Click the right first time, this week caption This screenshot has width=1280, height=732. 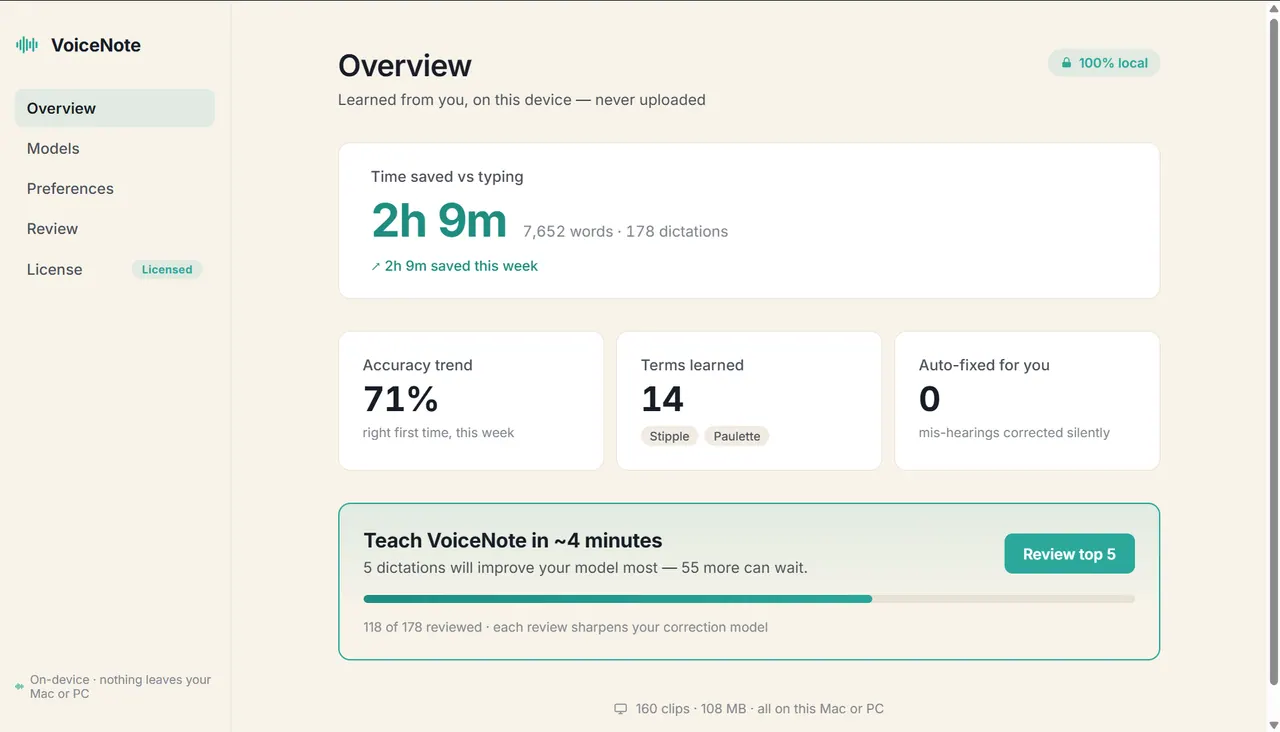coord(438,433)
